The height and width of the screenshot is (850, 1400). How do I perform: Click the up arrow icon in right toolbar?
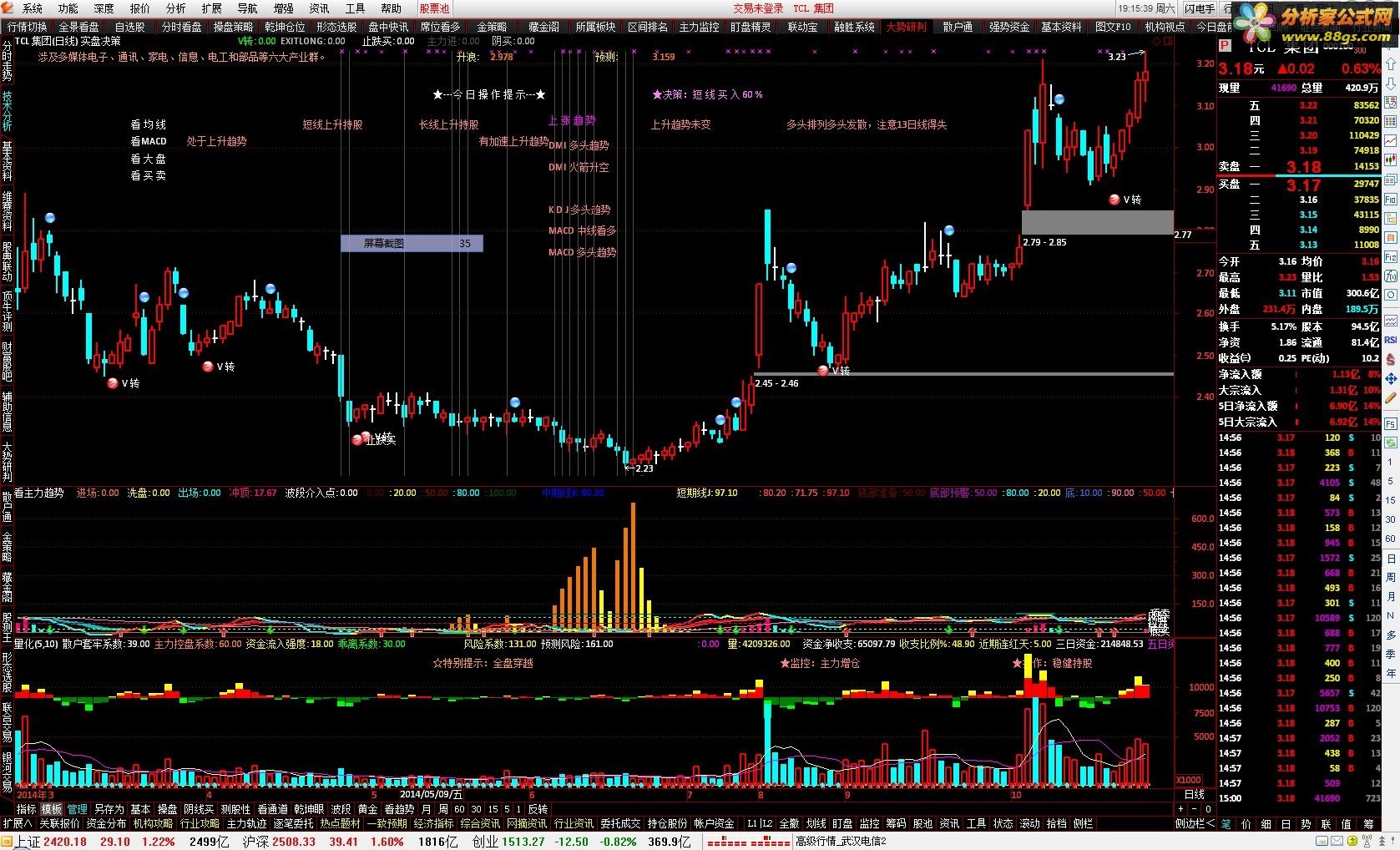tap(1391, 65)
